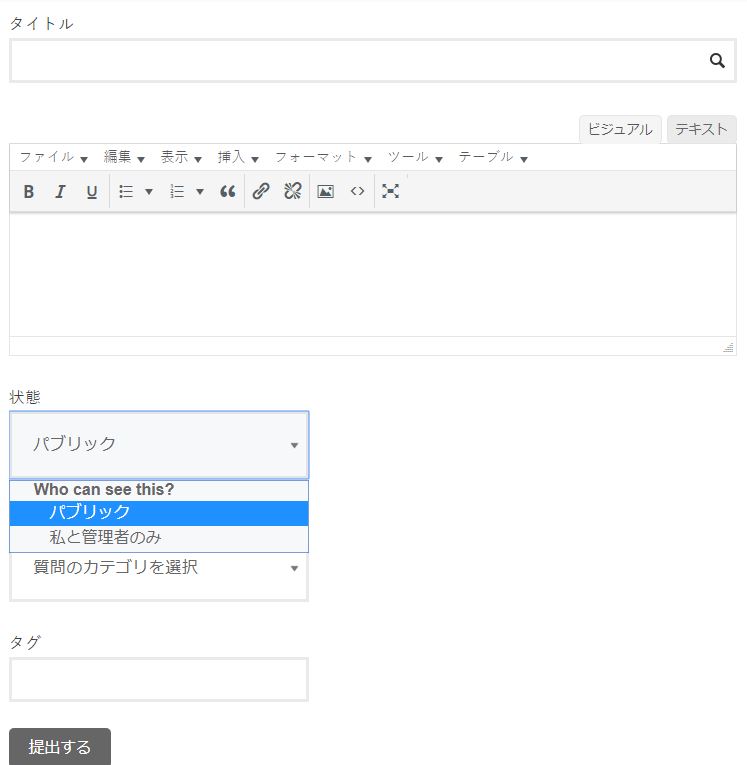Expand the bullet list style arrow
The height and width of the screenshot is (765, 747).
[149, 192]
